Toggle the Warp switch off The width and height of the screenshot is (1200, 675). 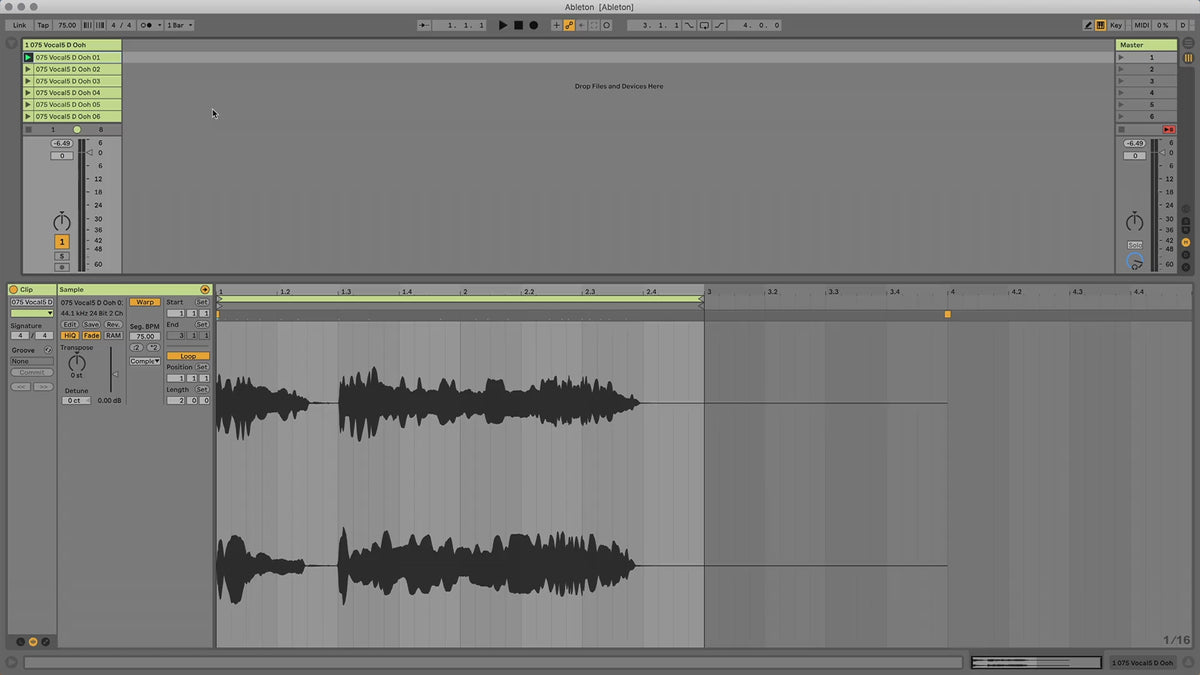(144, 302)
